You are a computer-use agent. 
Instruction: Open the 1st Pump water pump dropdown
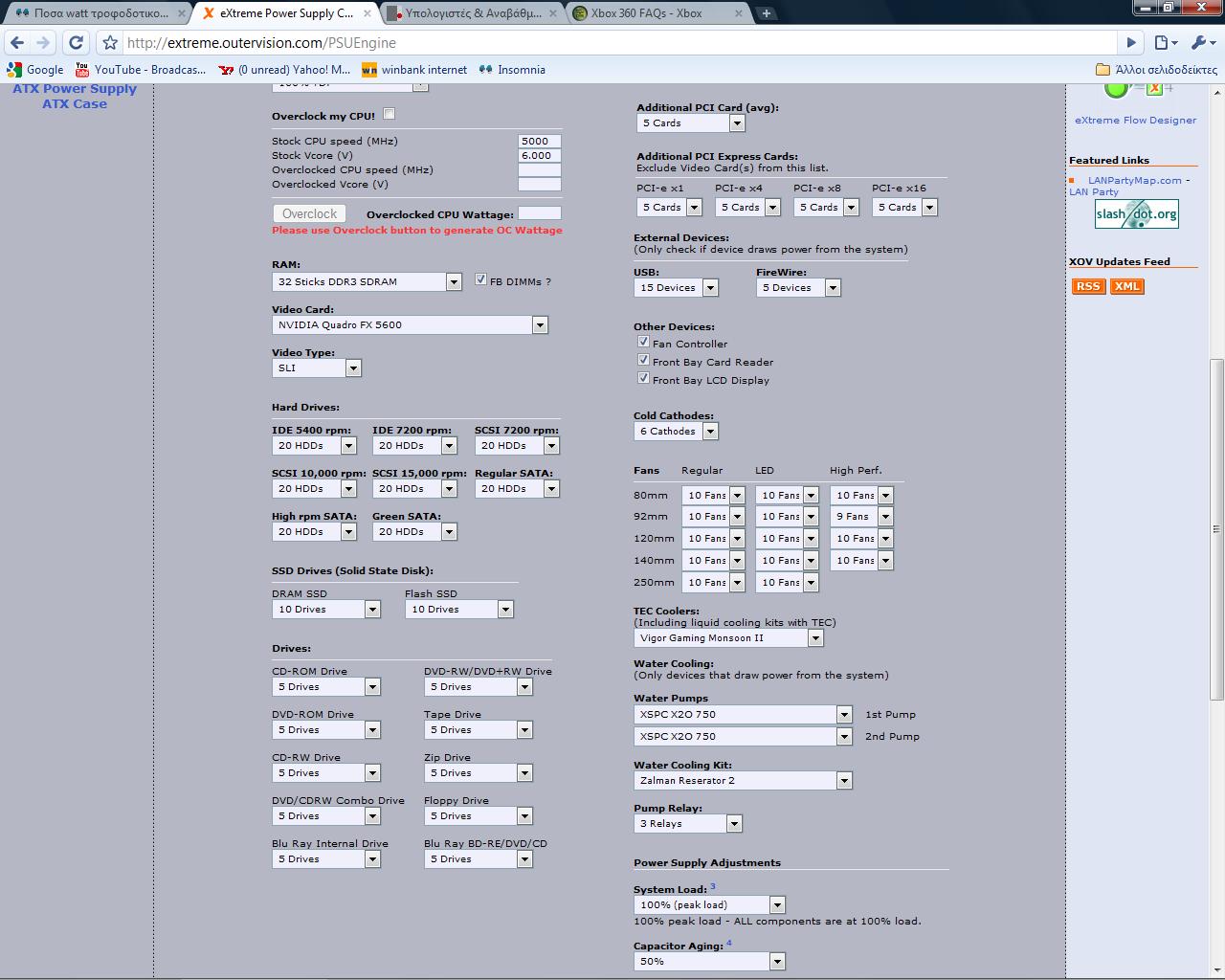[744, 715]
